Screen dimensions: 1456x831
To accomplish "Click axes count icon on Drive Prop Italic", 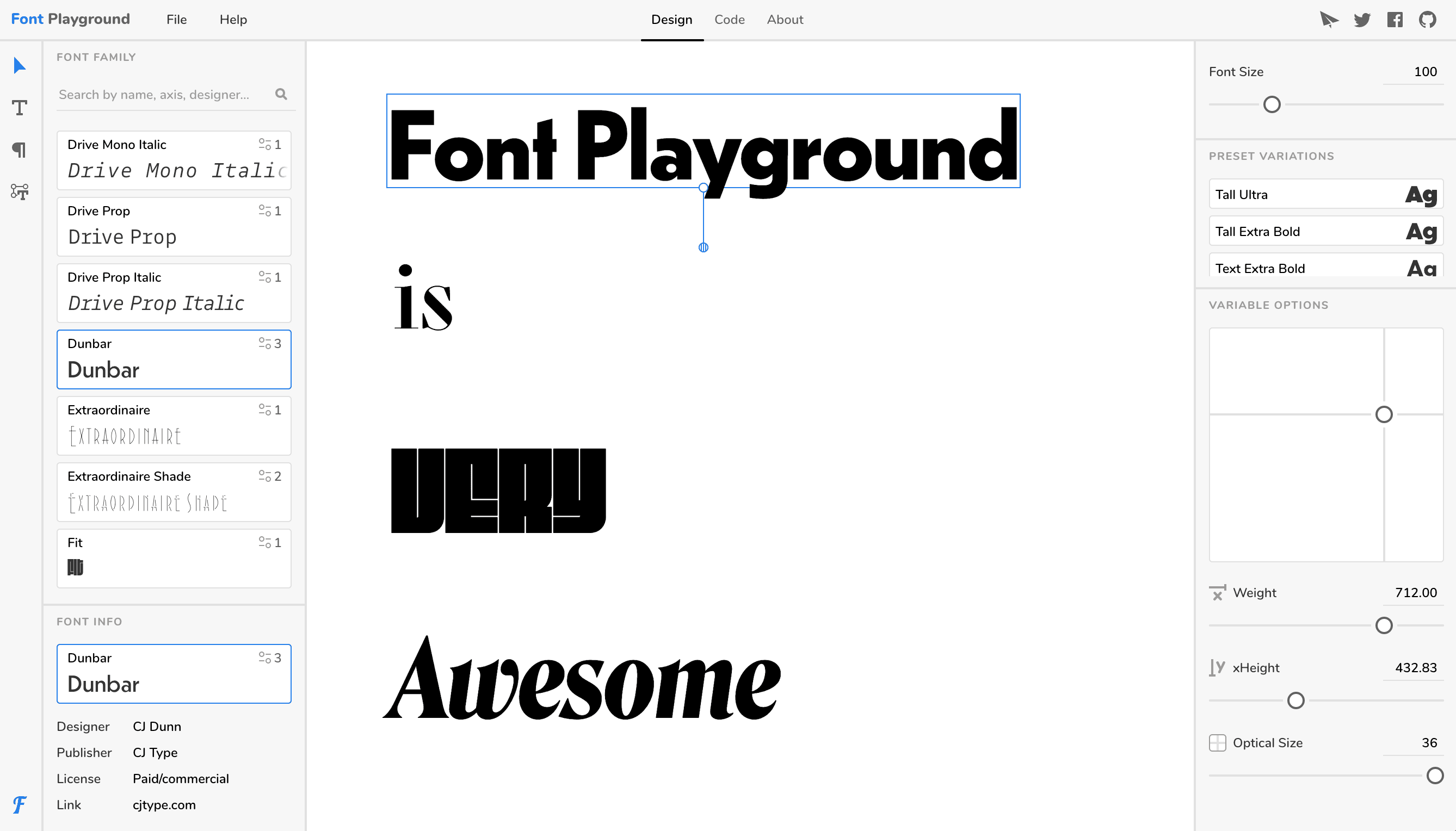I will click(265, 277).
